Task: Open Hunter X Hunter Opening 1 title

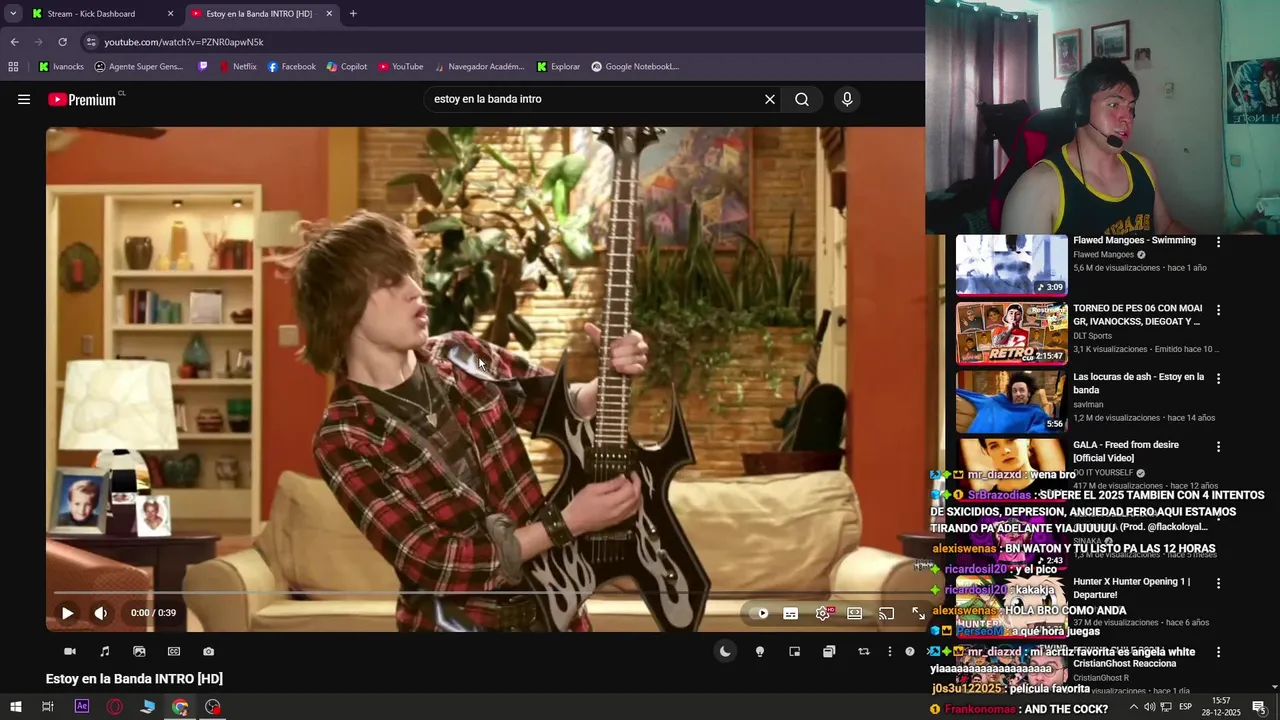Action: tap(1132, 588)
